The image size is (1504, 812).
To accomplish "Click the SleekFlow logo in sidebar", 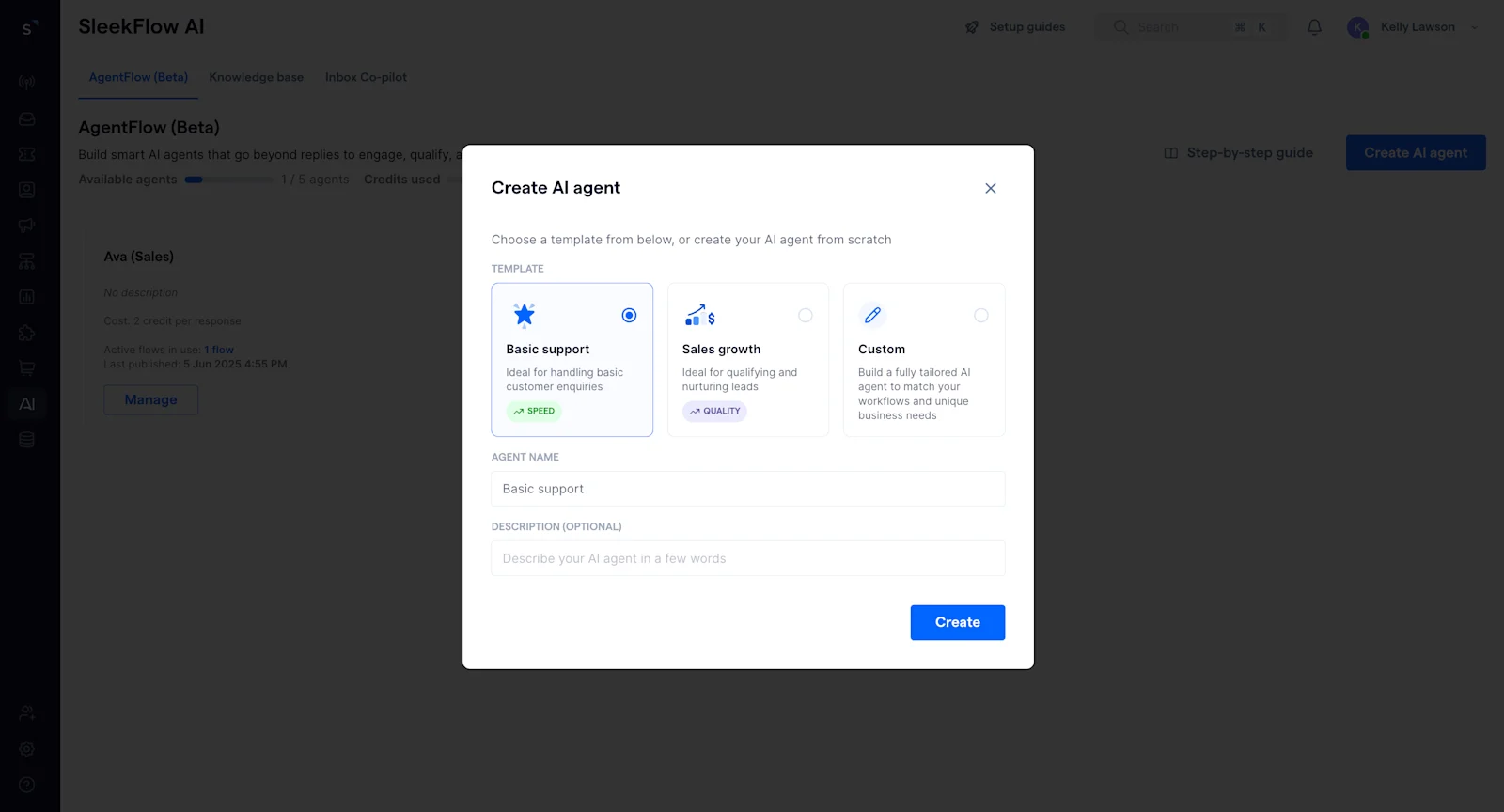I will 28,28.
